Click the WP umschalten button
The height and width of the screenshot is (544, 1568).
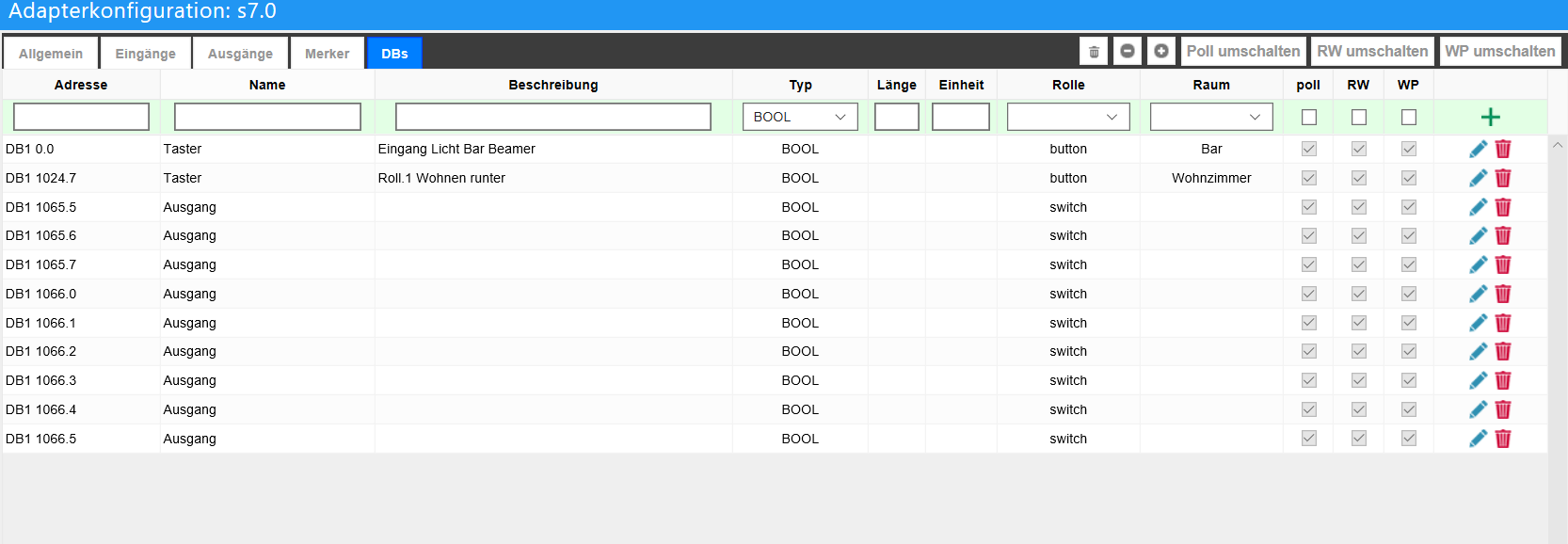coord(1500,51)
